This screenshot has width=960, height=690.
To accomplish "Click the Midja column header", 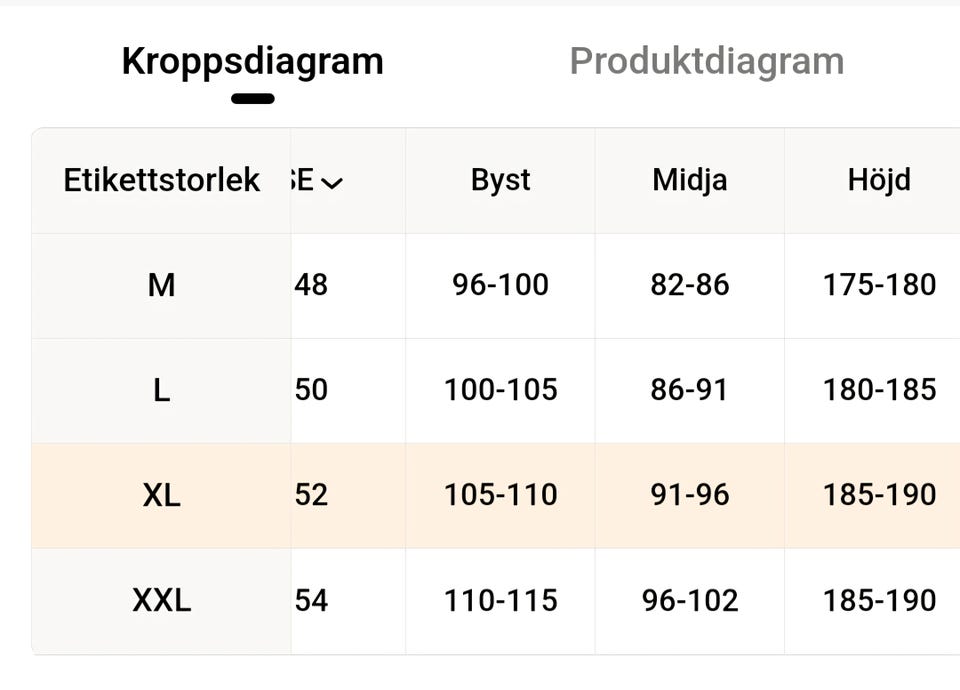I will (x=689, y=181).
